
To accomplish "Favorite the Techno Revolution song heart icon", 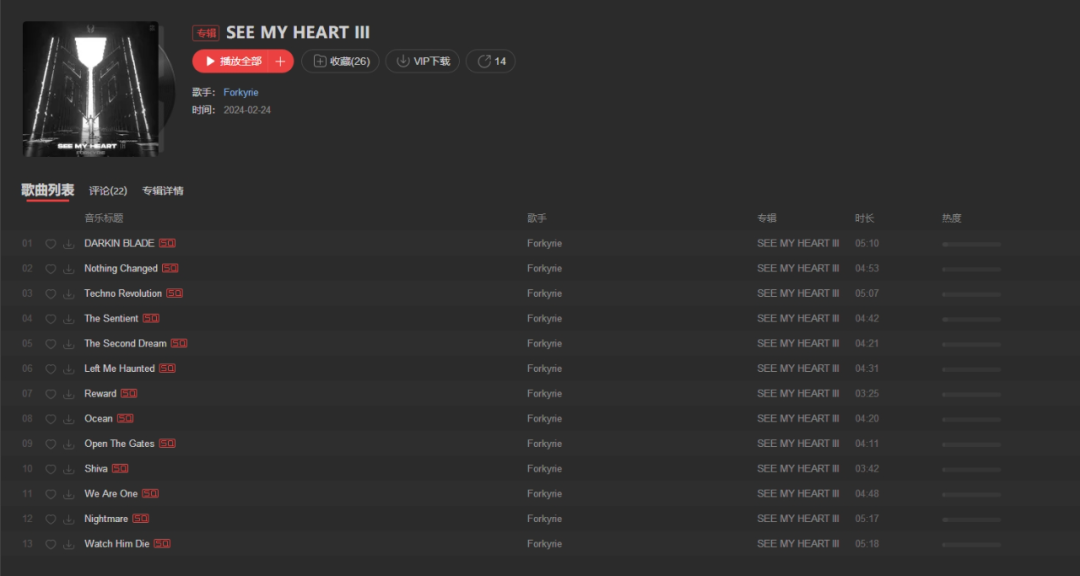I will 50,294.
